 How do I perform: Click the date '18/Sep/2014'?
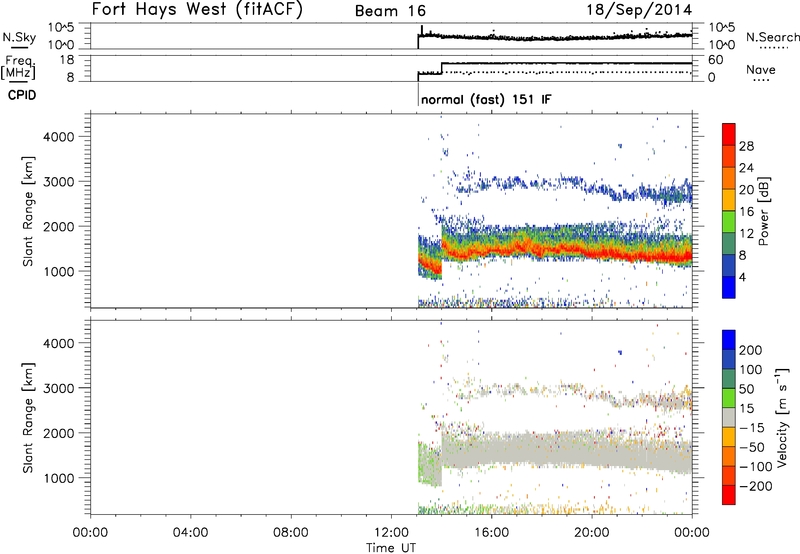click(639, 10)
